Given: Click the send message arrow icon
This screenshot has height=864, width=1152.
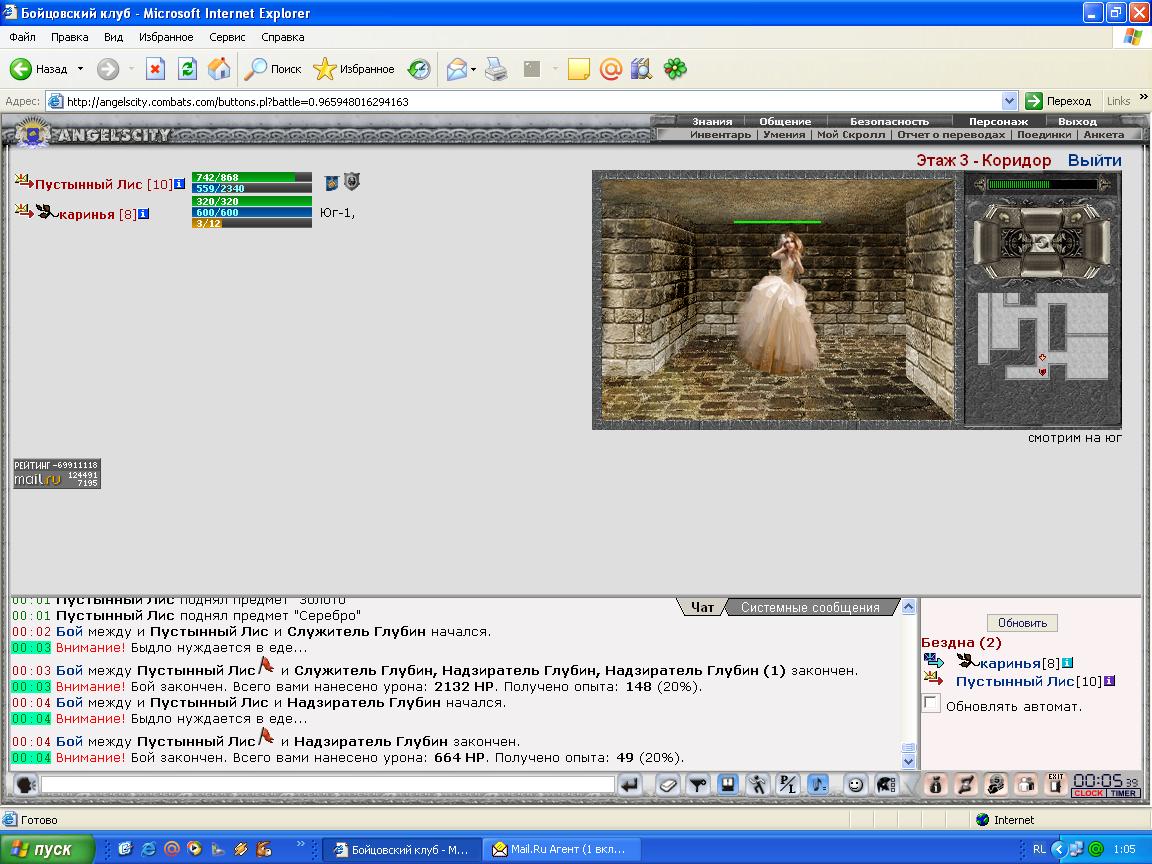Looking at the screenshot, I should 630,785.
